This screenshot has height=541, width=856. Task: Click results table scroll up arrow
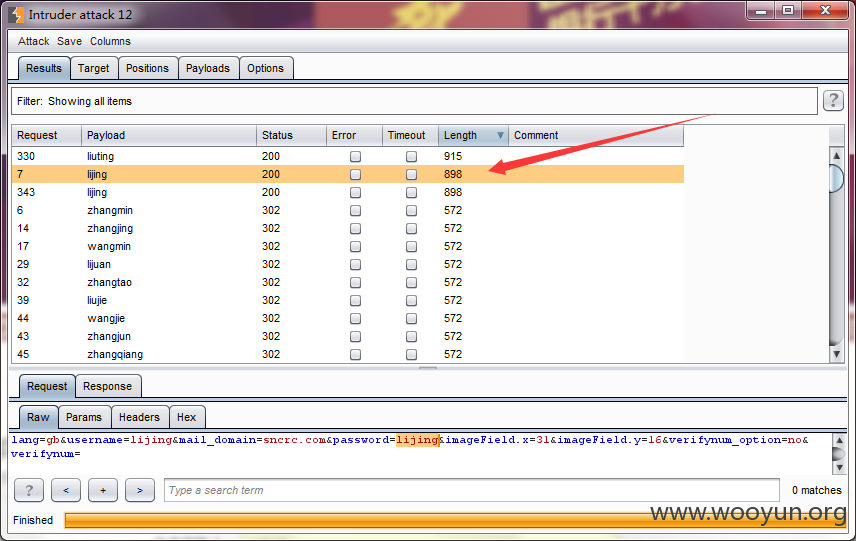click(x=836, y=156)
